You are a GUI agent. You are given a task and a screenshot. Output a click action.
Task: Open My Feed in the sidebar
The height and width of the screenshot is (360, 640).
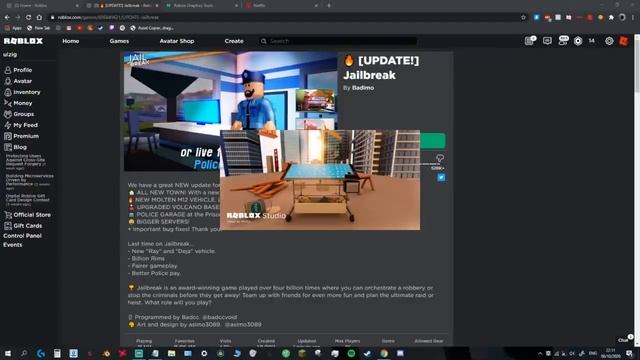[x=20, y=125]
